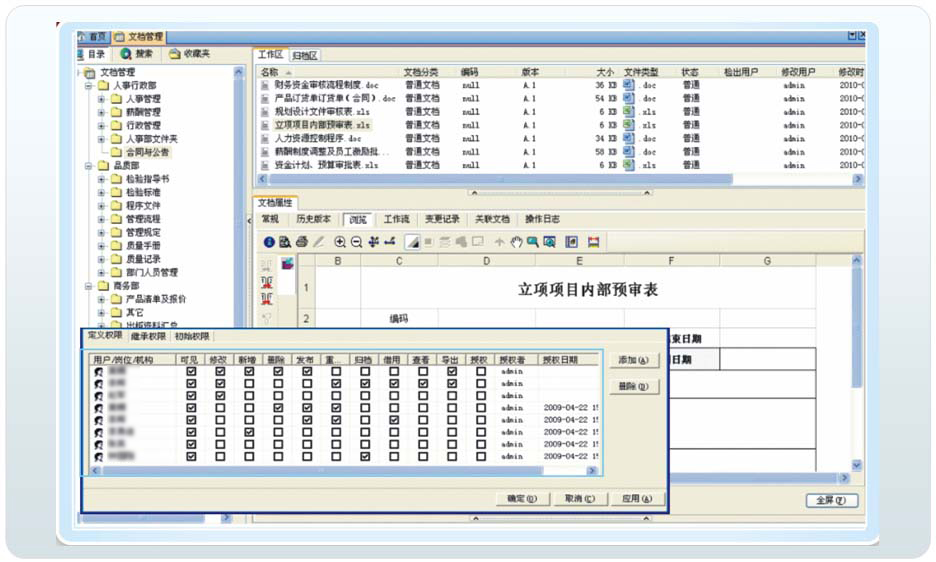The height and width of the screenshot is (562, 936).
Task: Select the file 立项项目内部预审表.xls
Action: (322, 125)
